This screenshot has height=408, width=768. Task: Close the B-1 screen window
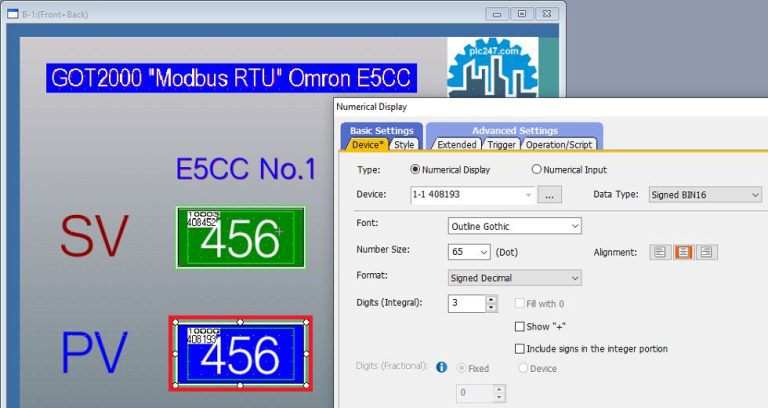pyautogui.click(x=547, y=14)
